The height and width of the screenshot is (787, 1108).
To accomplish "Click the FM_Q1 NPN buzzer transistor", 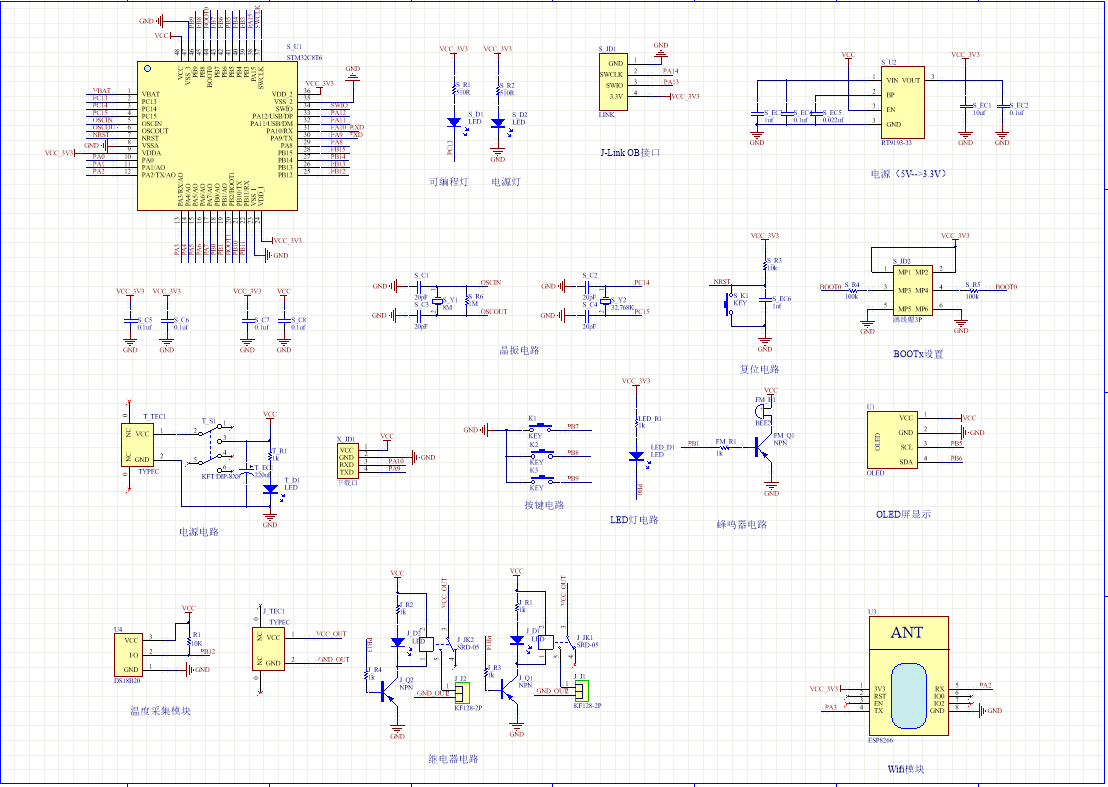I will (767, 446).
